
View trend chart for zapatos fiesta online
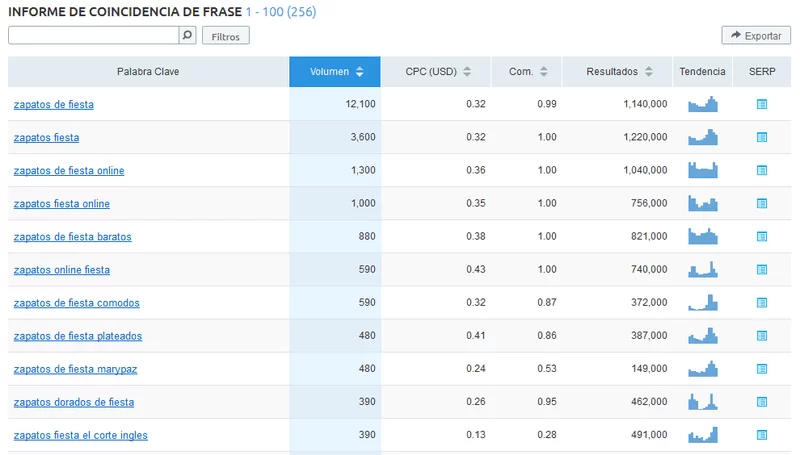(703, 203)
